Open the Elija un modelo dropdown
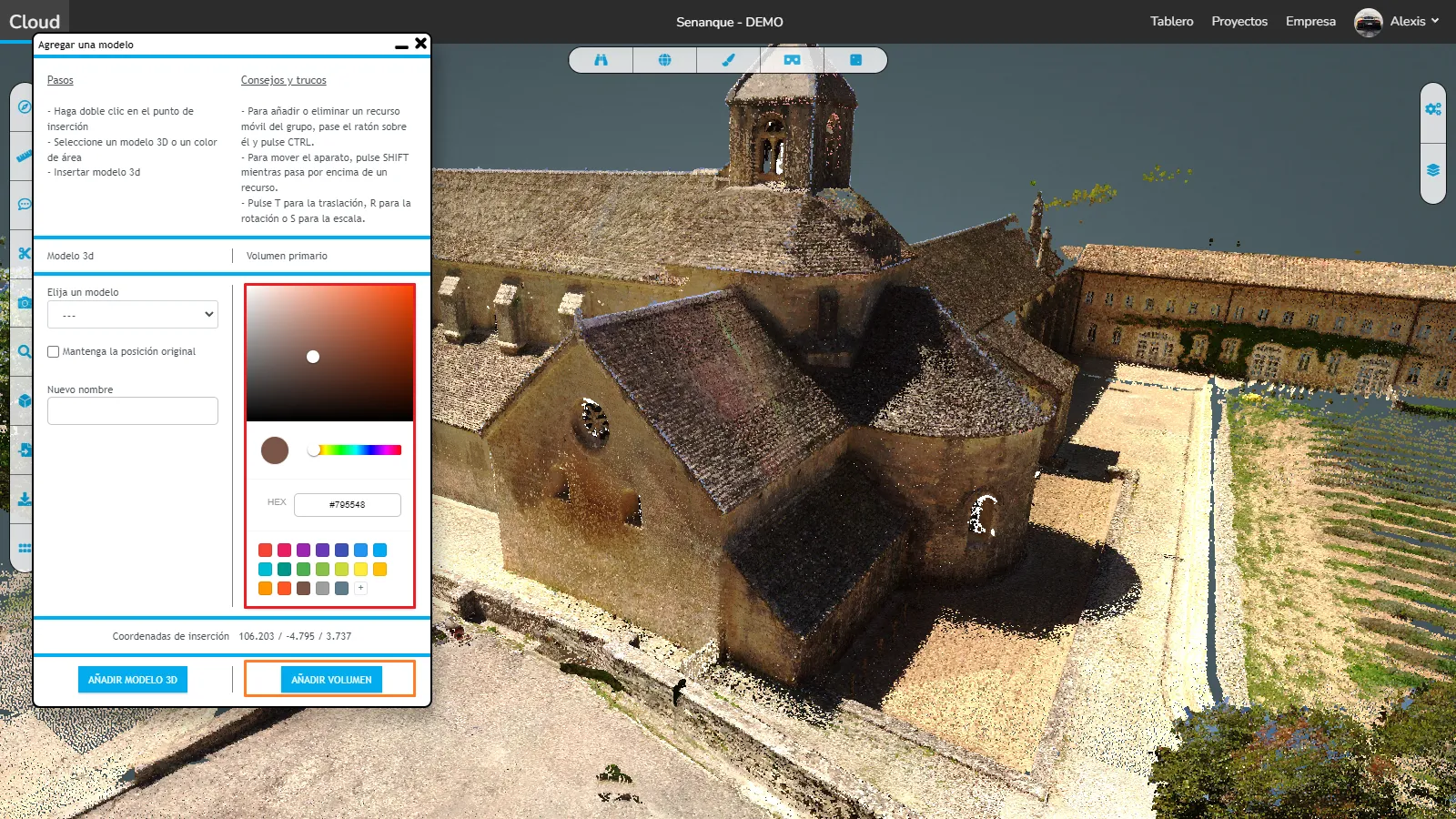 (x=133, y=314)
